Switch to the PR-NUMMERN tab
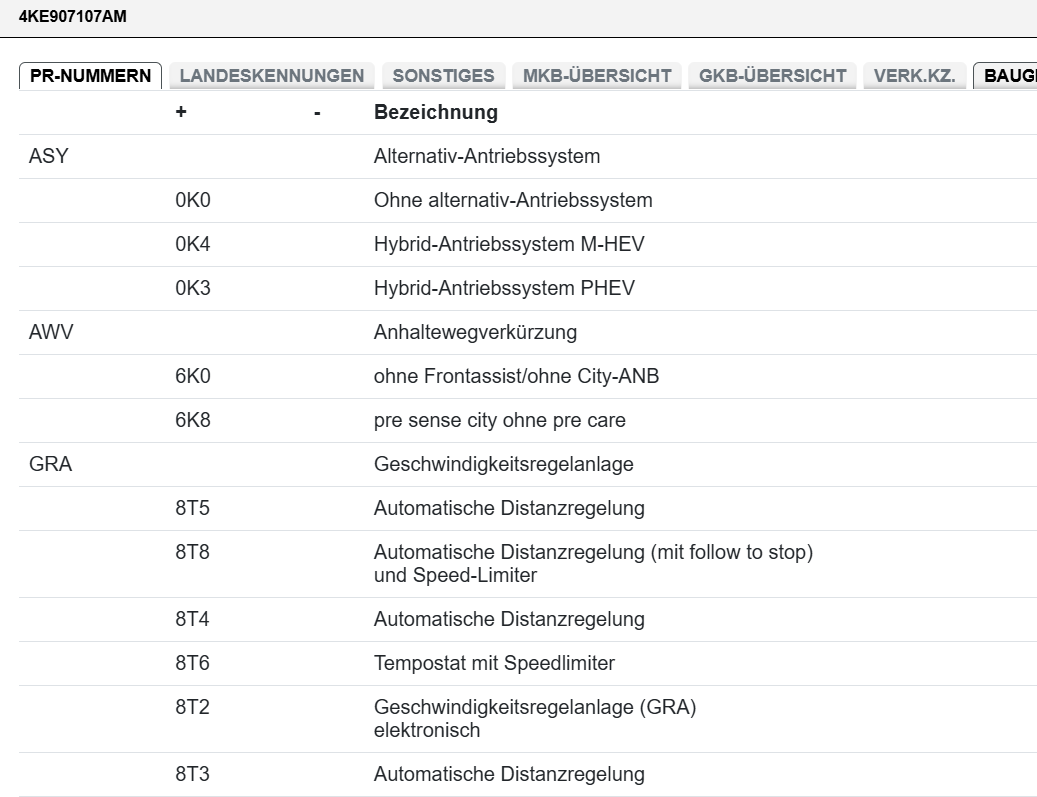Viewport: 1037px width, 797px height. (x=90, y=76)
